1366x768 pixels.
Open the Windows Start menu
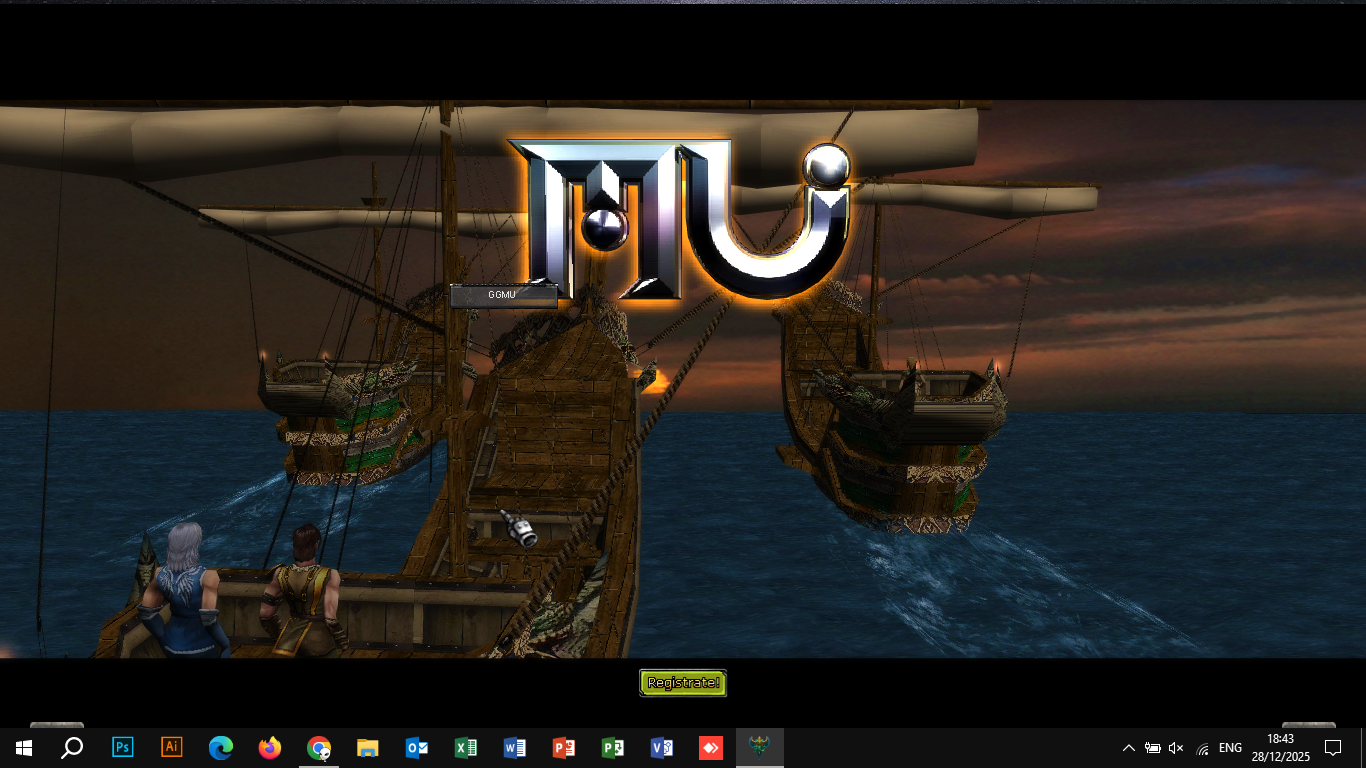pos(23,748)
